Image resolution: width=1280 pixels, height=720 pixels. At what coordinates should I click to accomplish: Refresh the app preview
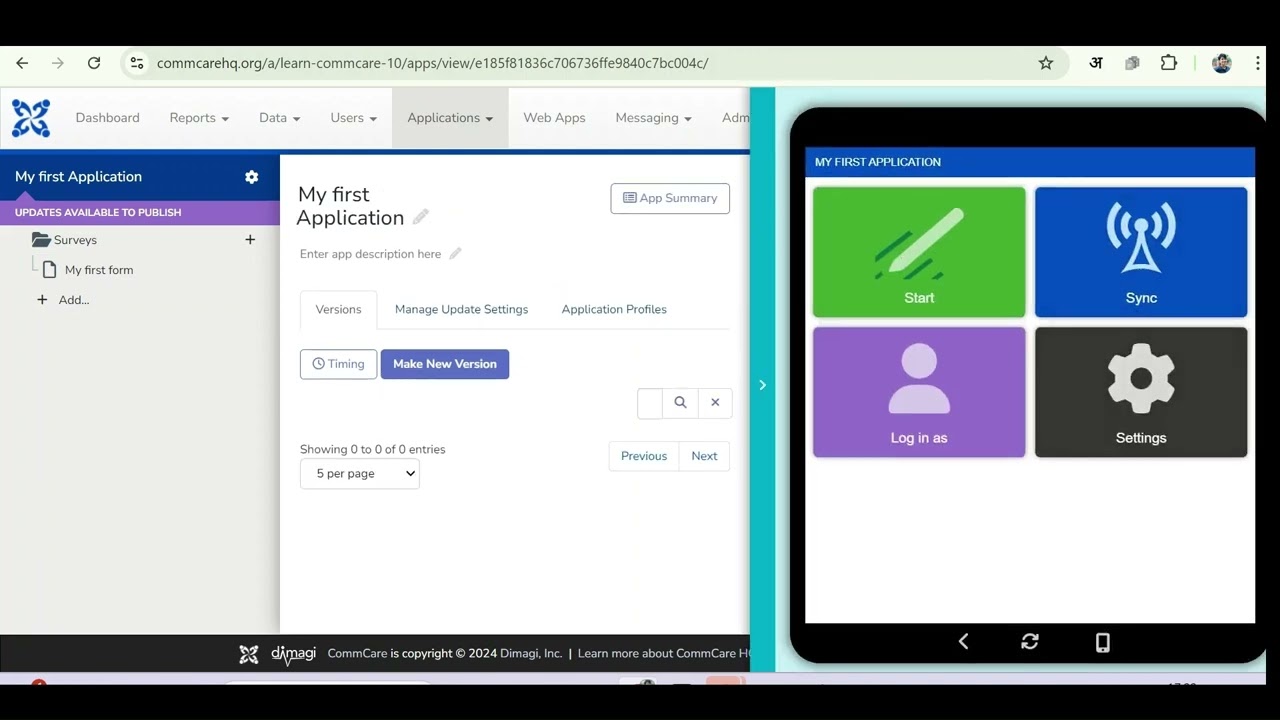coord(1030,642)
